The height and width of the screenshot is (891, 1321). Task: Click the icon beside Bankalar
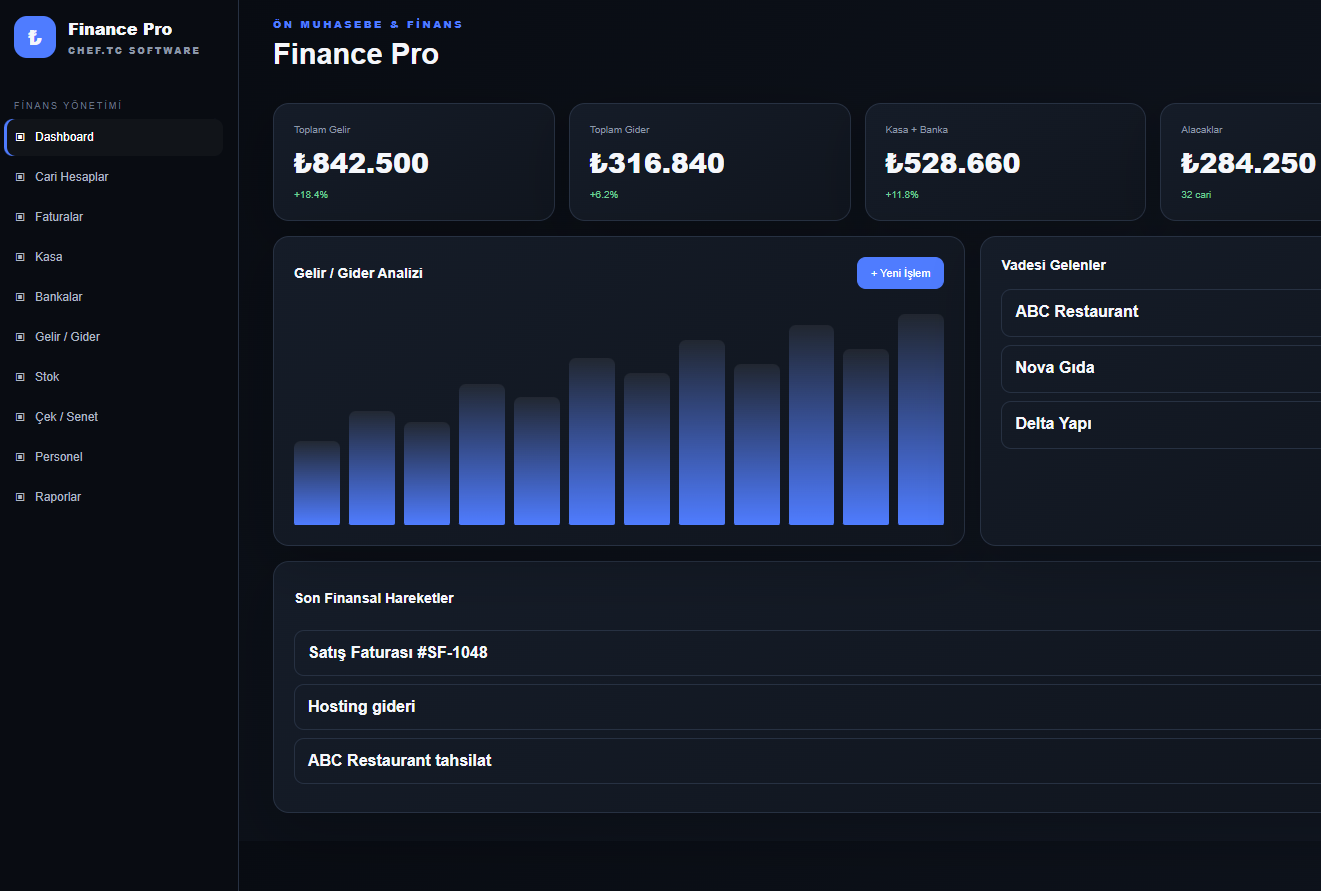click(x=20, y=297)
